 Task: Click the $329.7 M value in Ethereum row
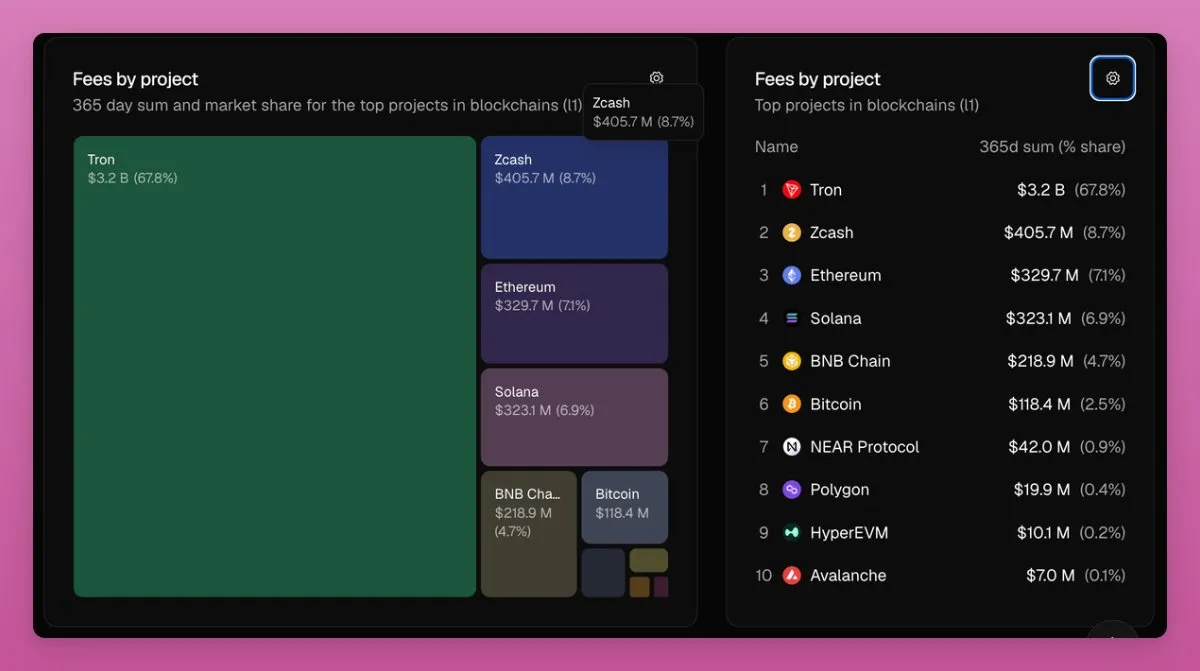click(1044, 276)
